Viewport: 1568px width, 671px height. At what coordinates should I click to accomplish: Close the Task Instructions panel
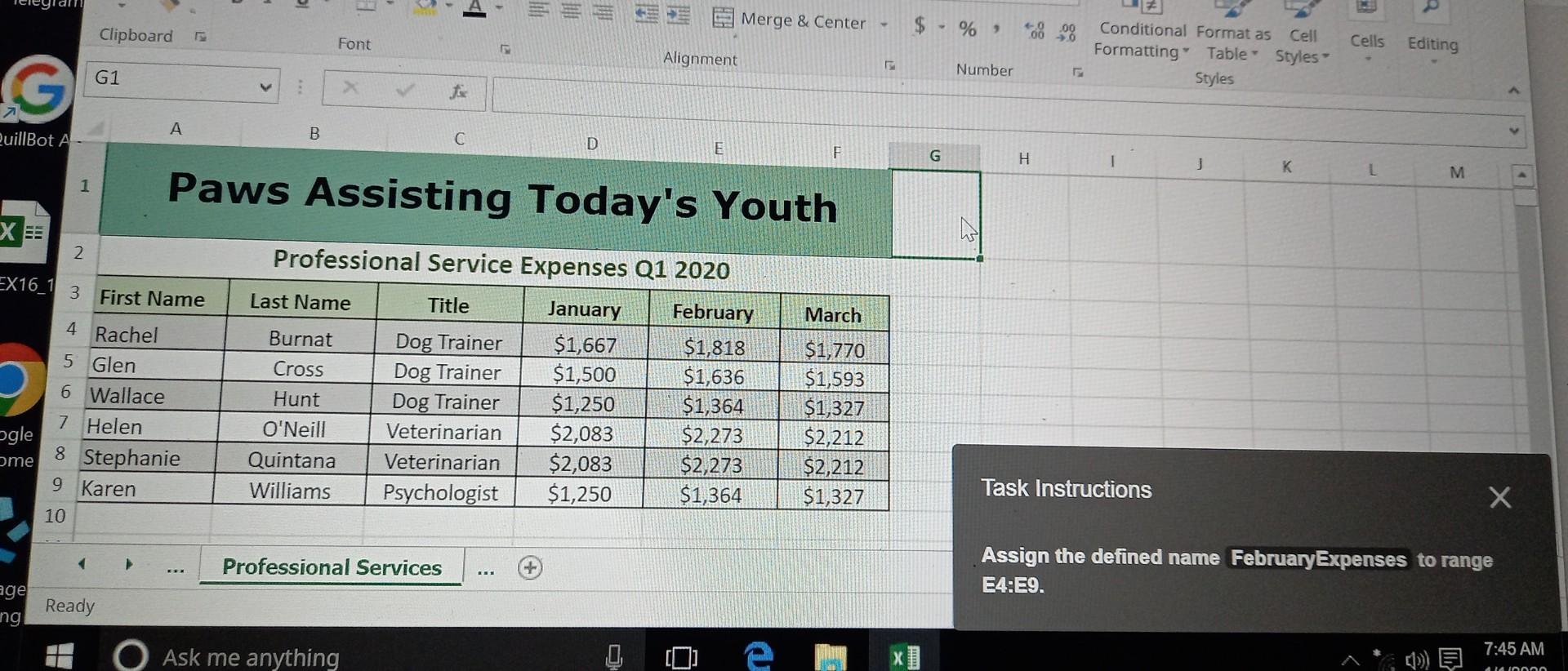1499,497
